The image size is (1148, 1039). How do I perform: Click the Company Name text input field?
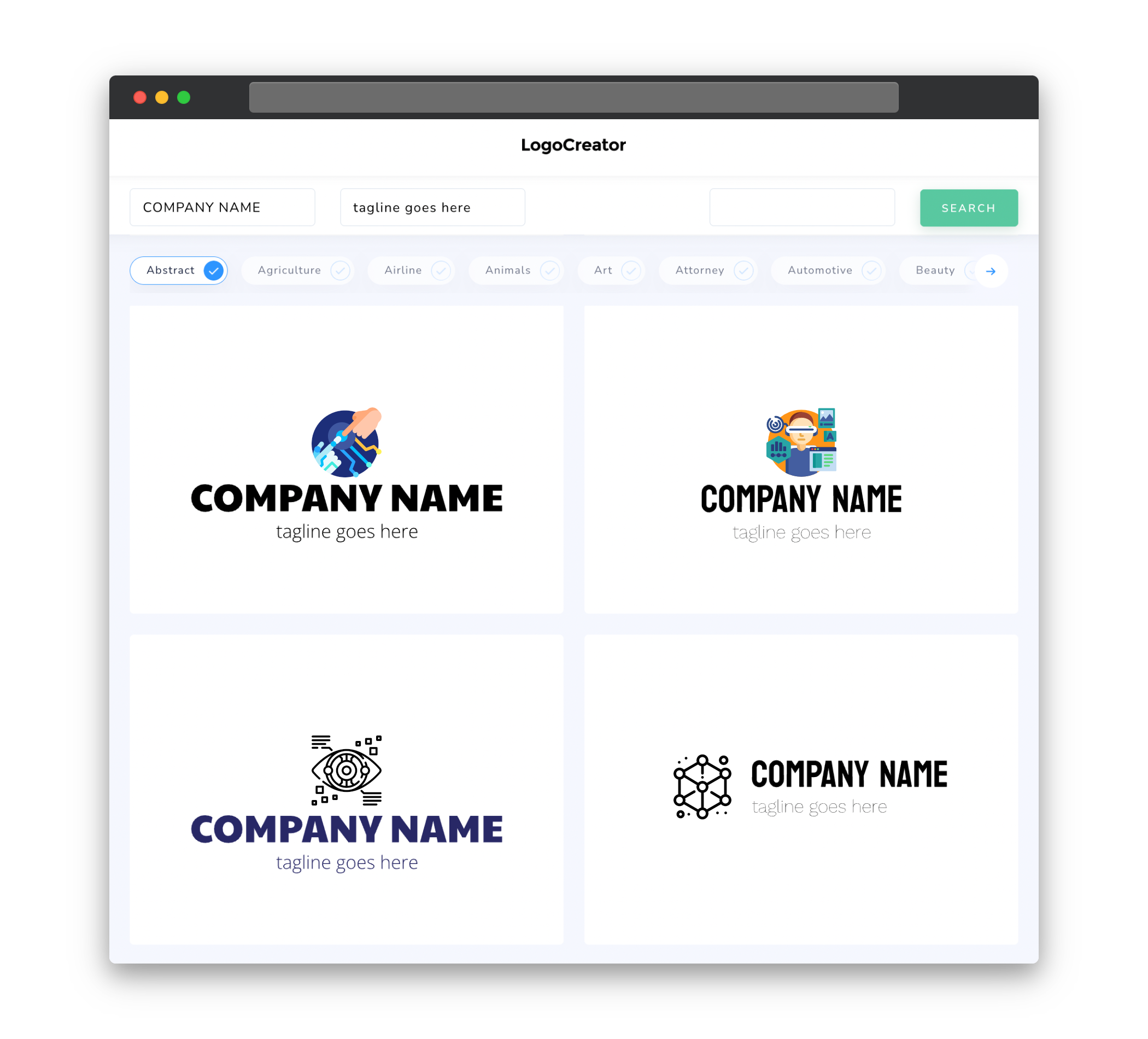click(x=224, y=207)
